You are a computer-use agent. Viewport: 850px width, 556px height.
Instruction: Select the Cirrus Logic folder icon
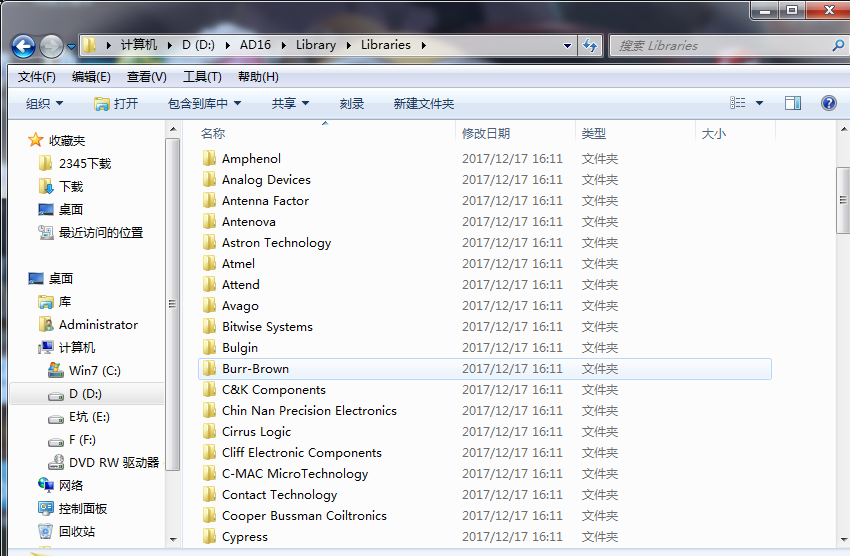pos(209,431)
